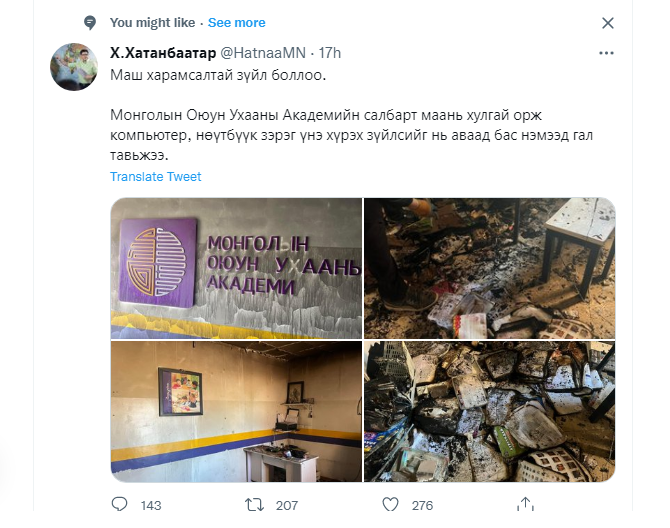Image resolution: width=670 pixels, height=528 pixels.
Task: Like the tweet with heart icon
Action: (x=390, y=505)
